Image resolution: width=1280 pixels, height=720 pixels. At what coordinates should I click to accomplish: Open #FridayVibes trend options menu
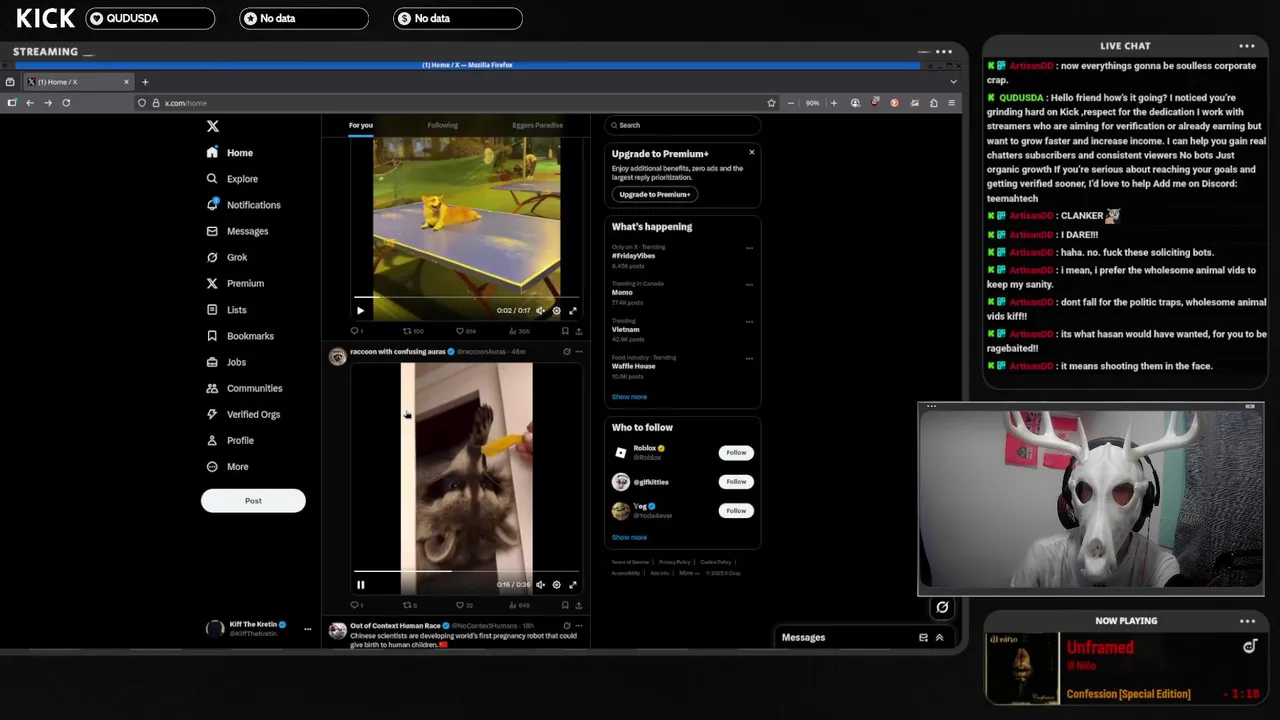(749, 248)
